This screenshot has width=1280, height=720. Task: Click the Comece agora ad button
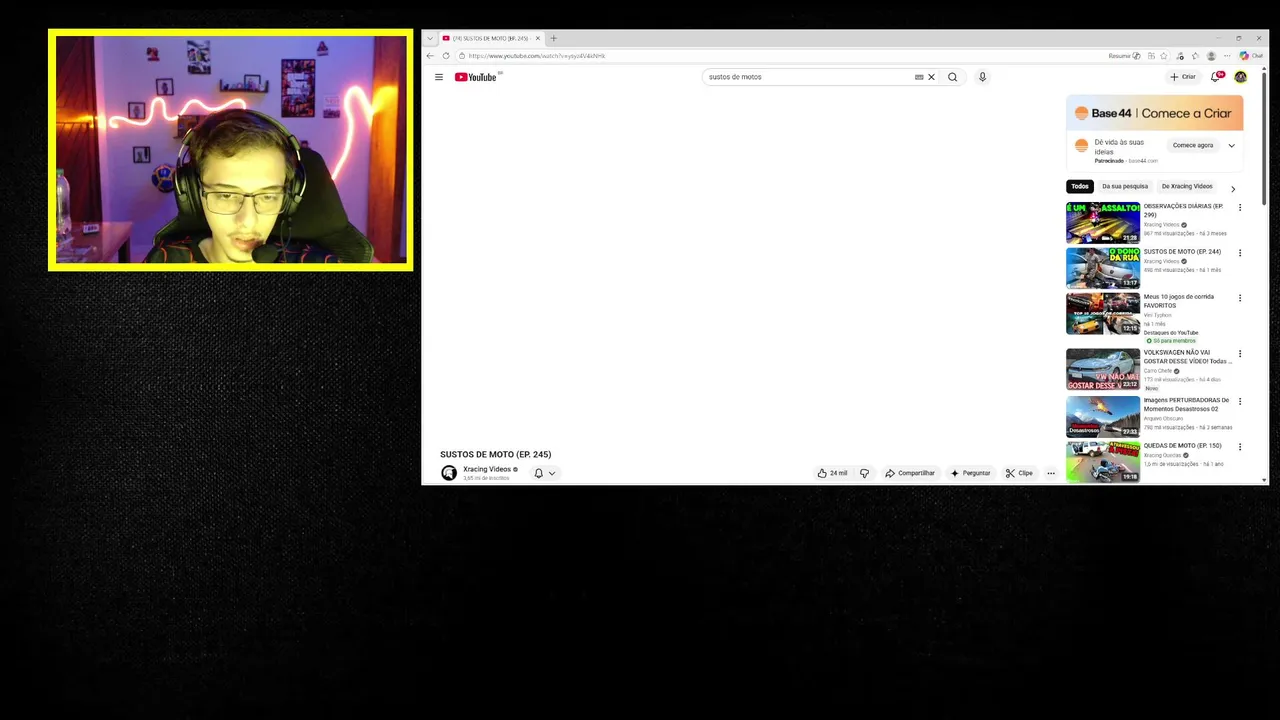point(1193,145)
